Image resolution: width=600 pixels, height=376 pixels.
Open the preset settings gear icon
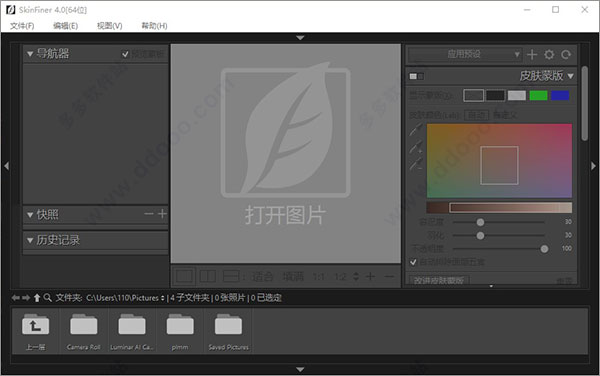(549, 55)
